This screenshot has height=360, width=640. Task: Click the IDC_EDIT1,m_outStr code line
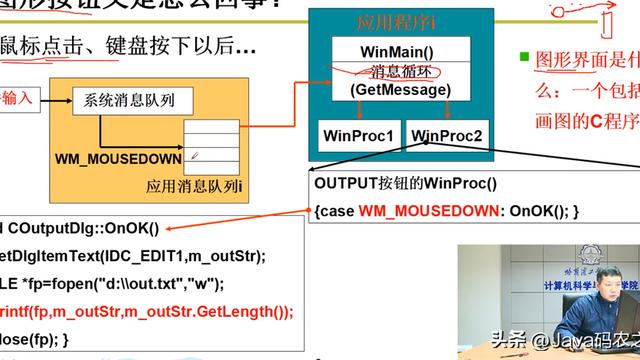(133, 256)
